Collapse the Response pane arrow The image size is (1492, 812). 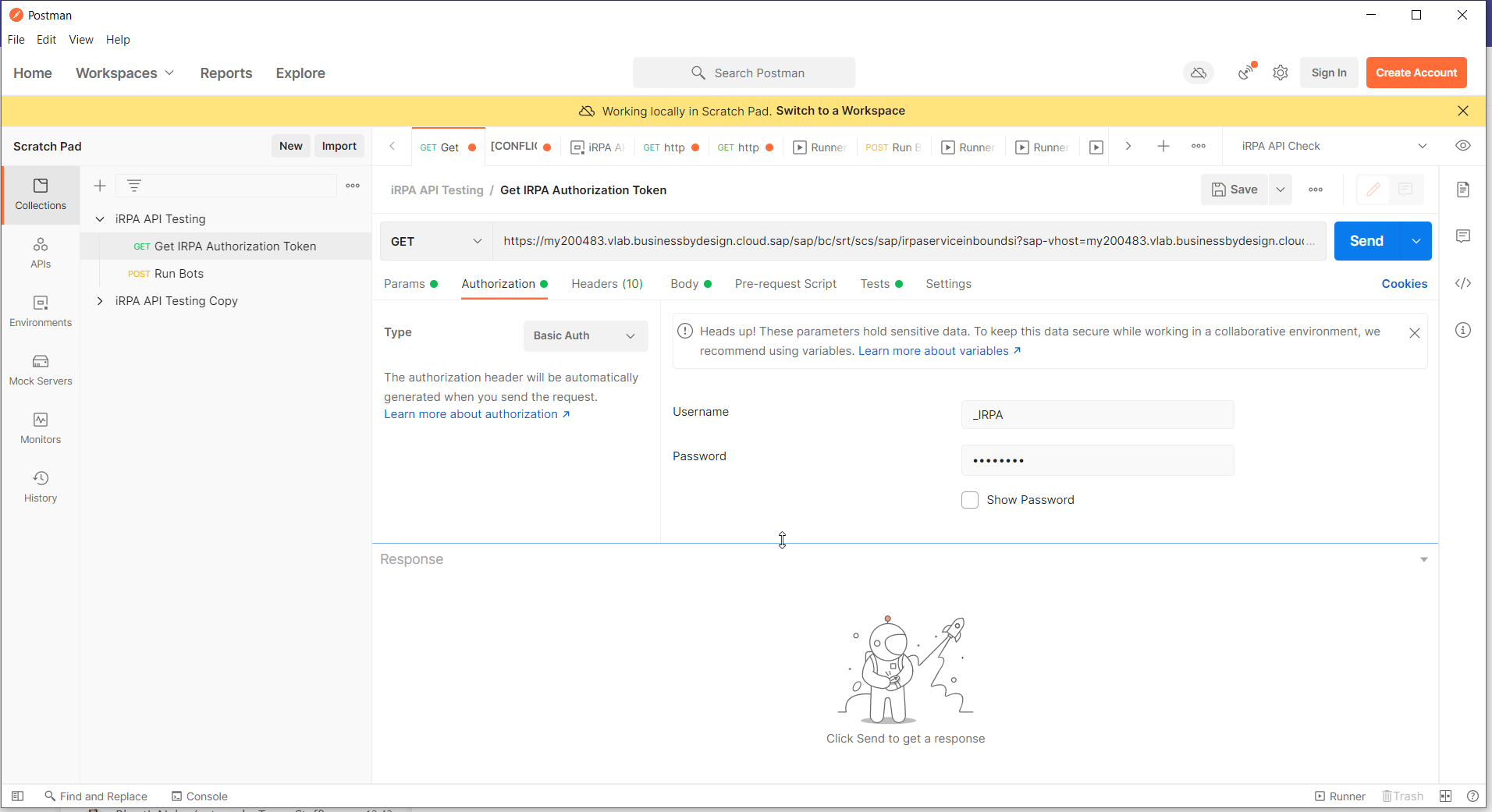pos(1423,559)
